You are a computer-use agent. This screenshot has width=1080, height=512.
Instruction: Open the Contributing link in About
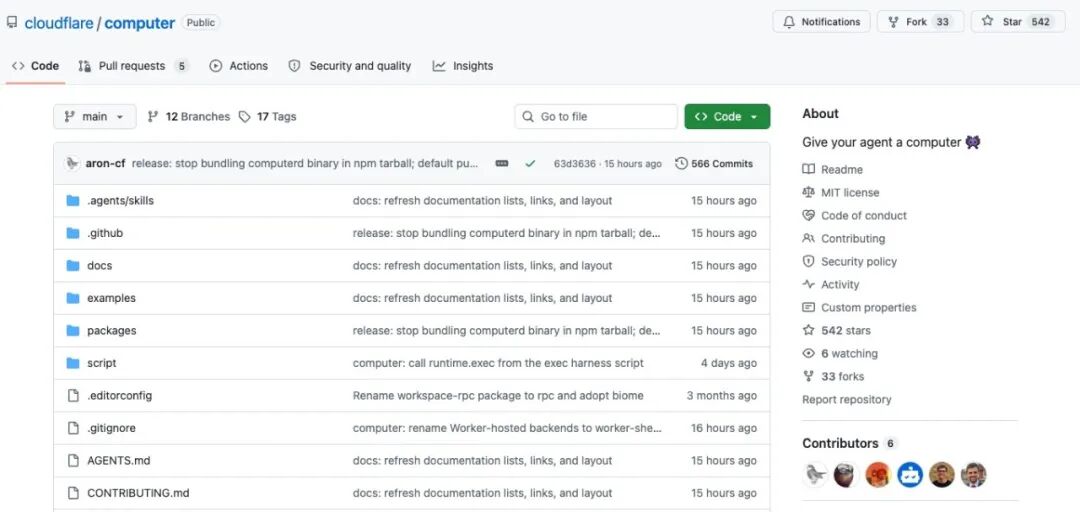(853, 238)
